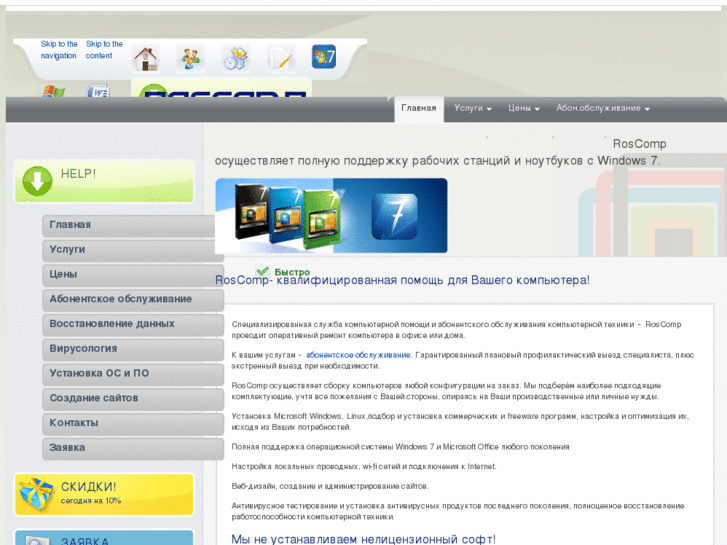Follow the абонентское обслуживание text link
This screenshot has height=545, width=727.
point(358,355)
